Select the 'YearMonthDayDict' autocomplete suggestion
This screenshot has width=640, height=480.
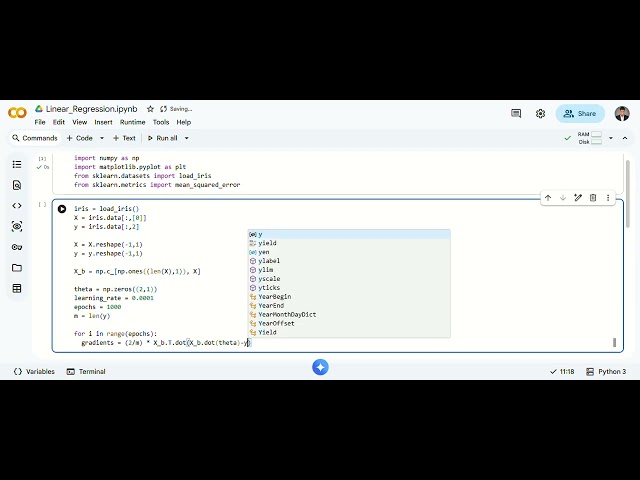pyautogui.click(x=349, y=315)
